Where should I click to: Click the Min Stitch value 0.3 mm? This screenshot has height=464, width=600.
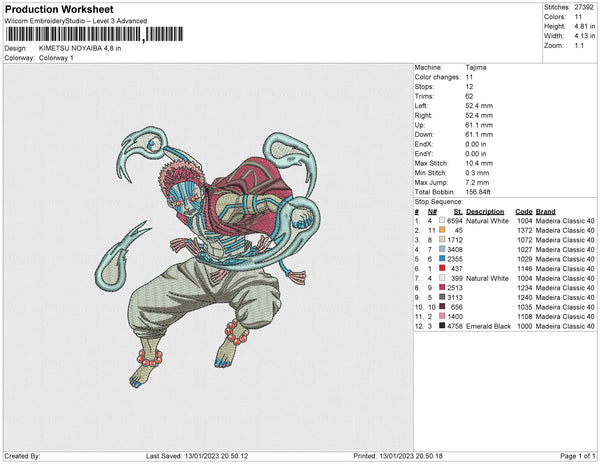(477, 173)
